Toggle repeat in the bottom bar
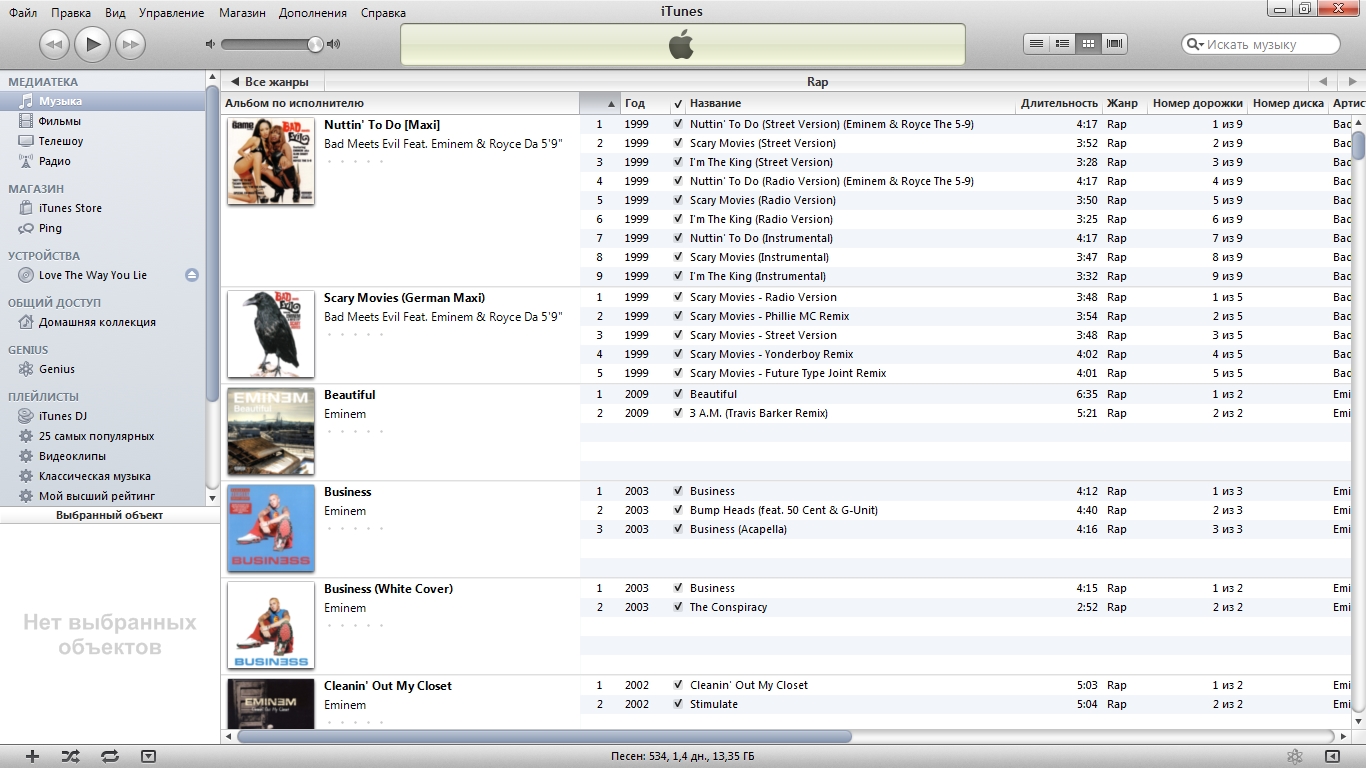This screenshot has height=768, width=1366. coord(110,756)
